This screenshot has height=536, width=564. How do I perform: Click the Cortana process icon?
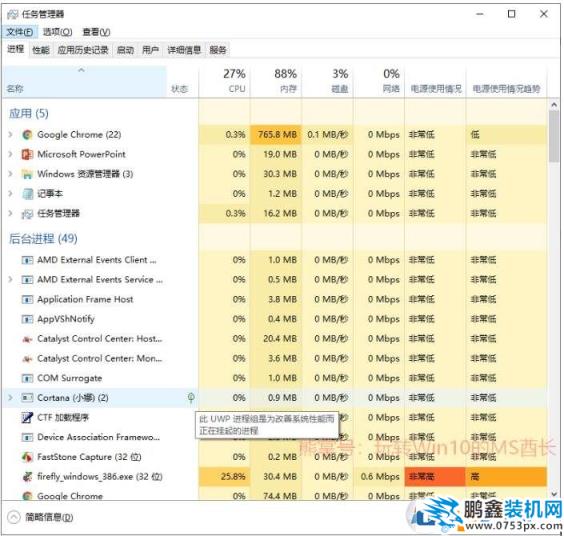coord(27,398)
